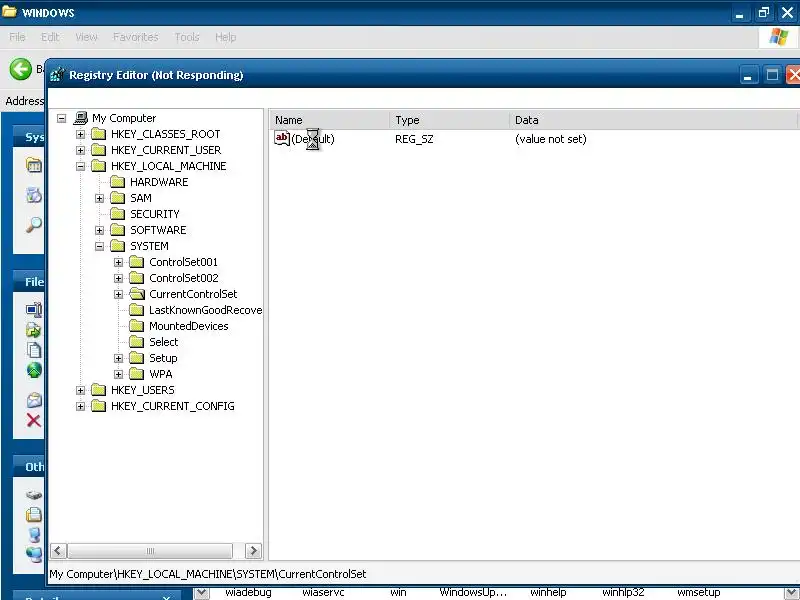Image resolution: width=800 pixels, height=600 pixels.
Task: Expand HKEY_CLASSES_ROOT with plus box
Action: pyautogui.click(x=81, y=134)
